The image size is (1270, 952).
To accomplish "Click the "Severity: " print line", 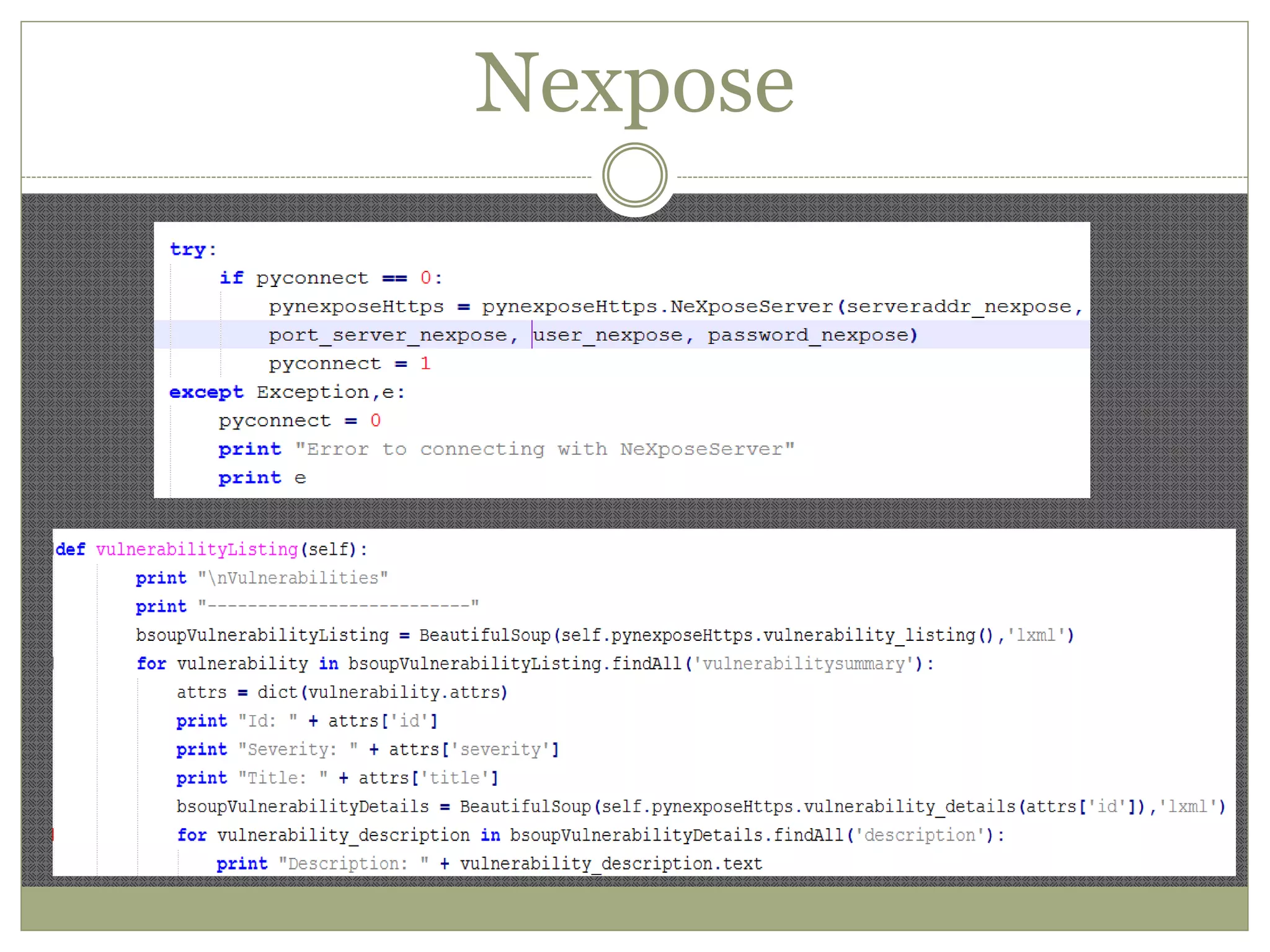I will [367, 749].
